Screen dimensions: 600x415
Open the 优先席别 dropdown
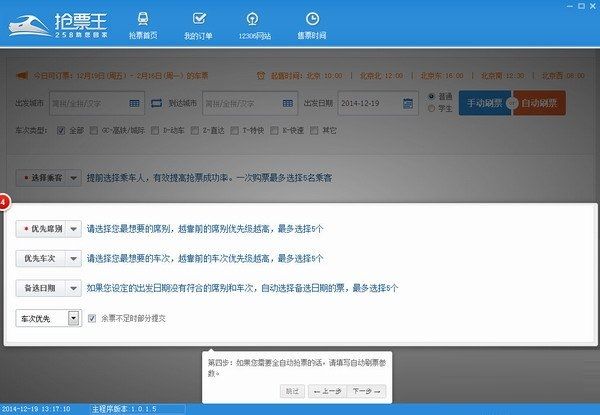[x=49, y=229]
